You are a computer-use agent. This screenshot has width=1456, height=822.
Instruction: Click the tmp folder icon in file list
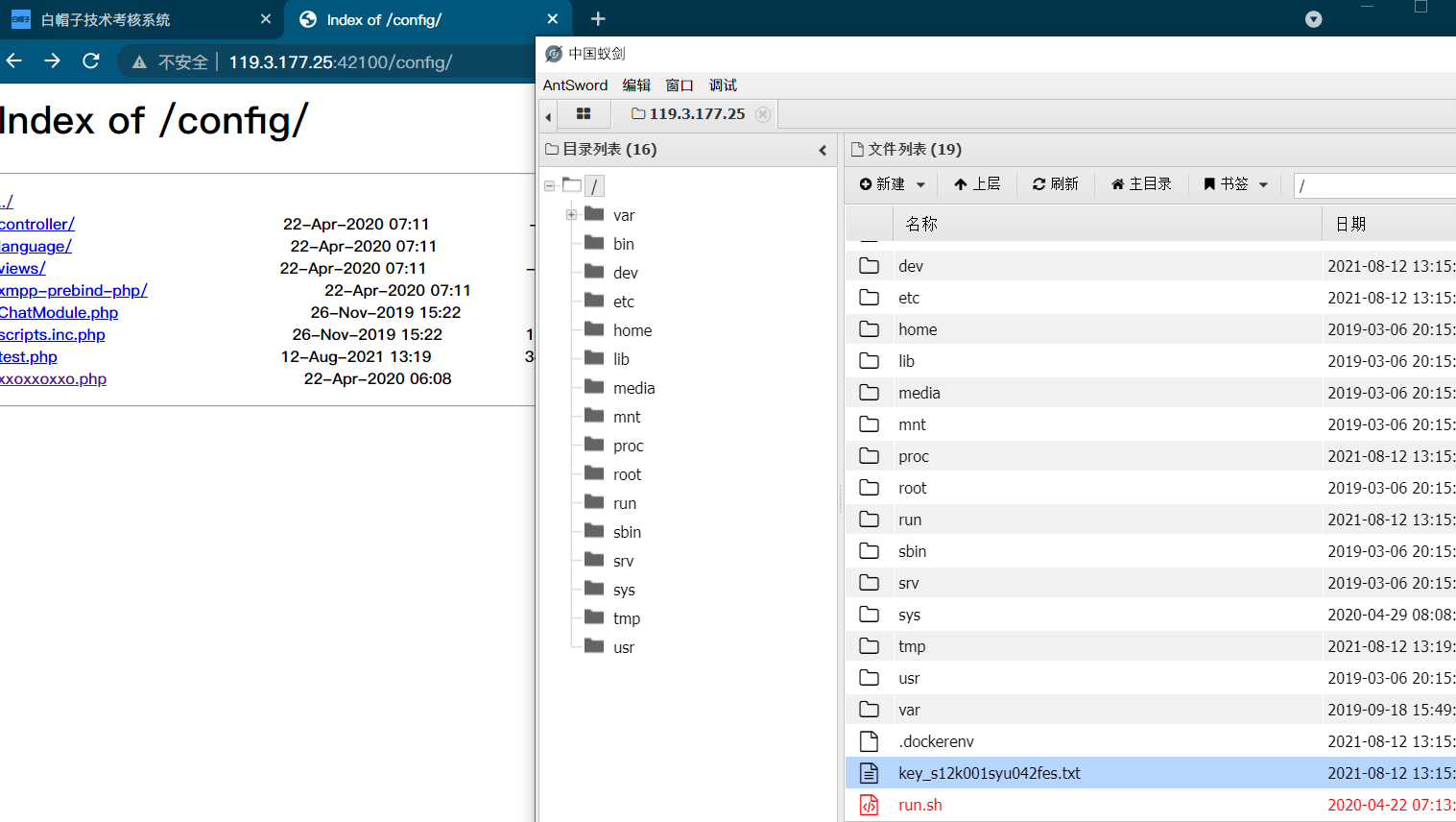[x=869, y=646]
